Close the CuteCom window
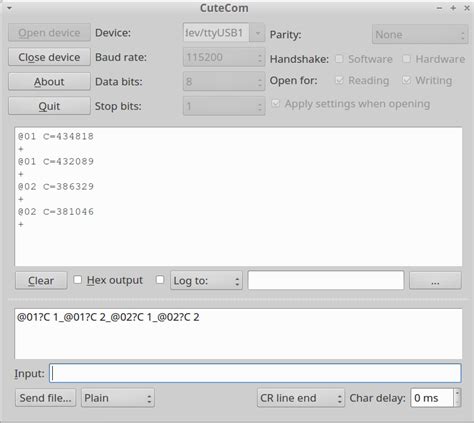Screen dimensions: 474x423 coord(467,8)
